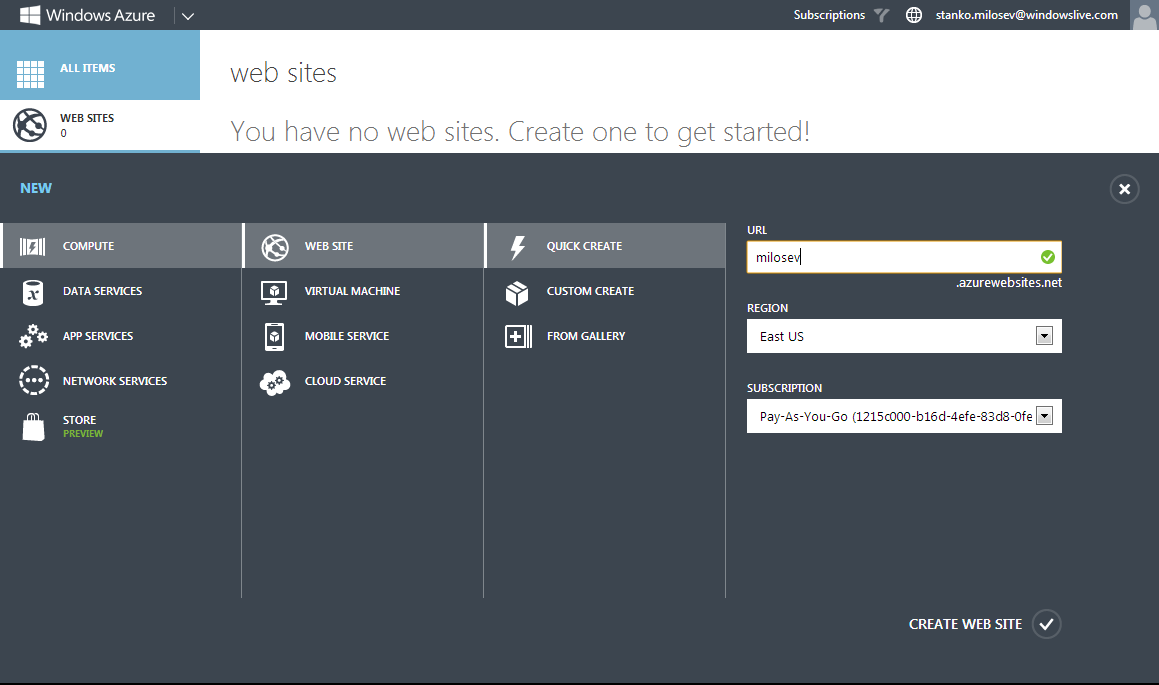This screenshot has height=685, width=1159.
Task: Select the Network Services dotted-circle icon
Action: coord(34,381)
